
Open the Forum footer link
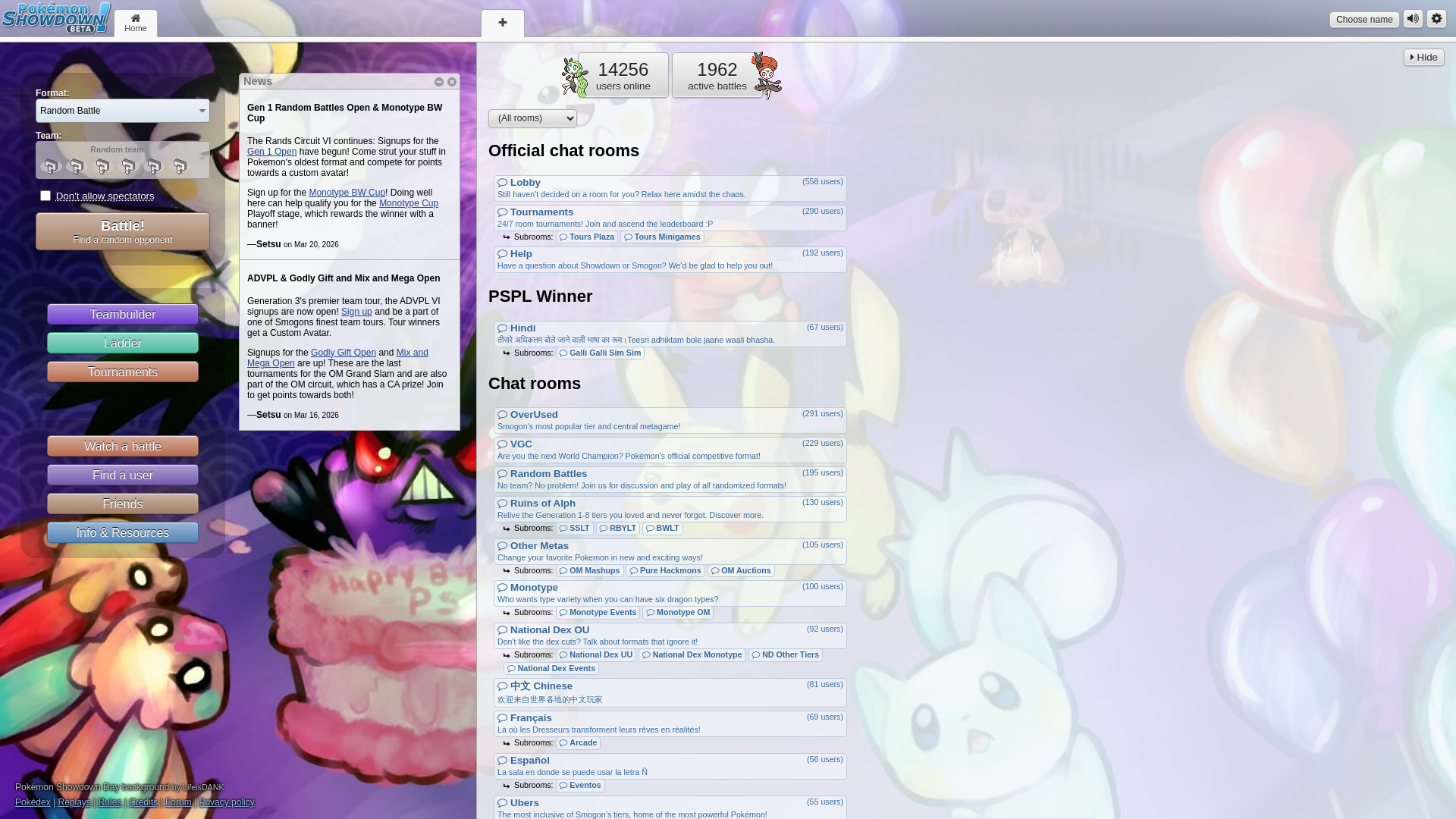point(178,802)
